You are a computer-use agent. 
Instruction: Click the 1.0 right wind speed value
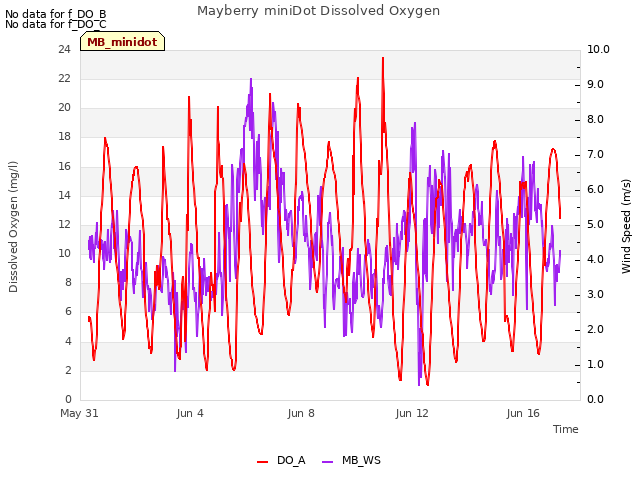595,364
